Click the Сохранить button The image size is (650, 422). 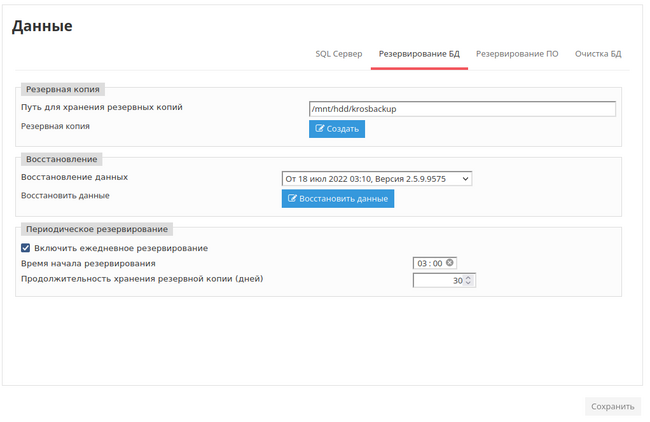click(612, 406)
